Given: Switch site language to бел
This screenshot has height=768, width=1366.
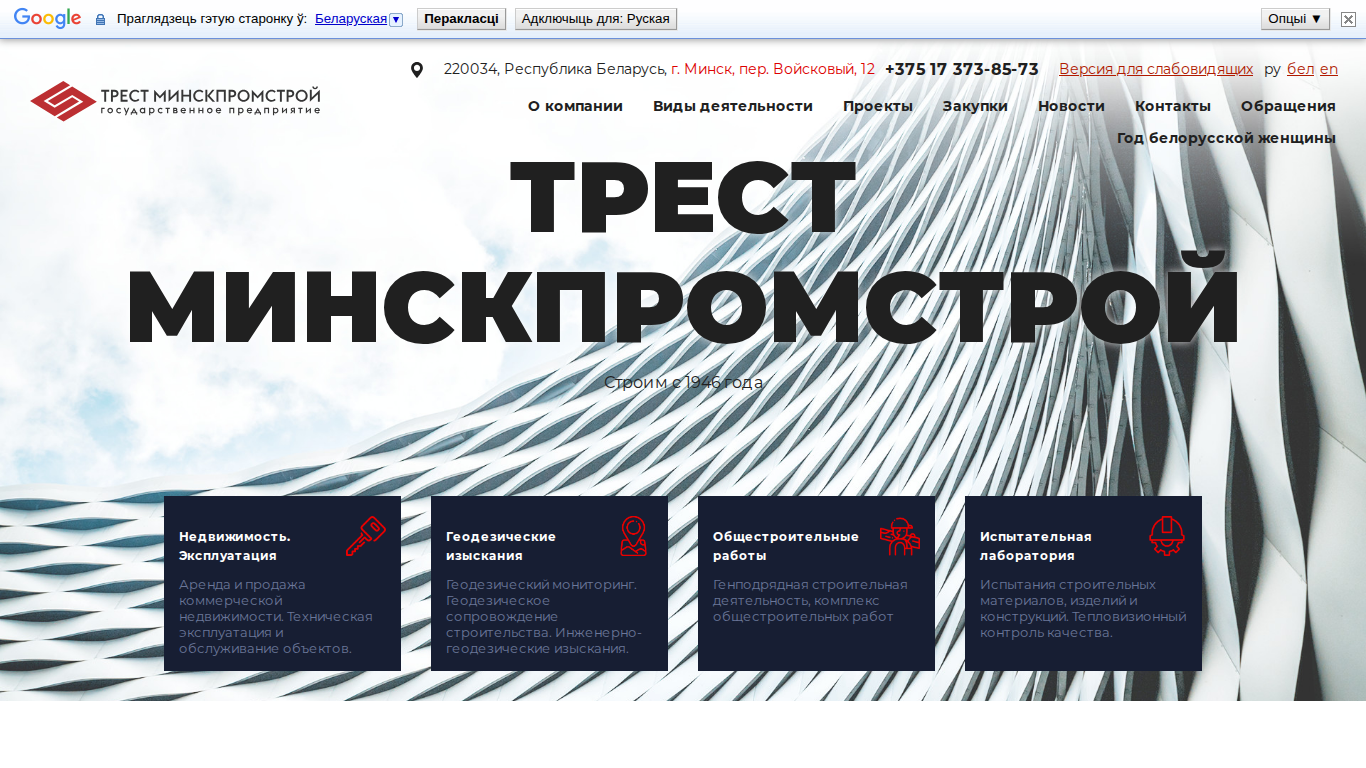Looking at the screenshot, I should click(x=1300, y=69).
